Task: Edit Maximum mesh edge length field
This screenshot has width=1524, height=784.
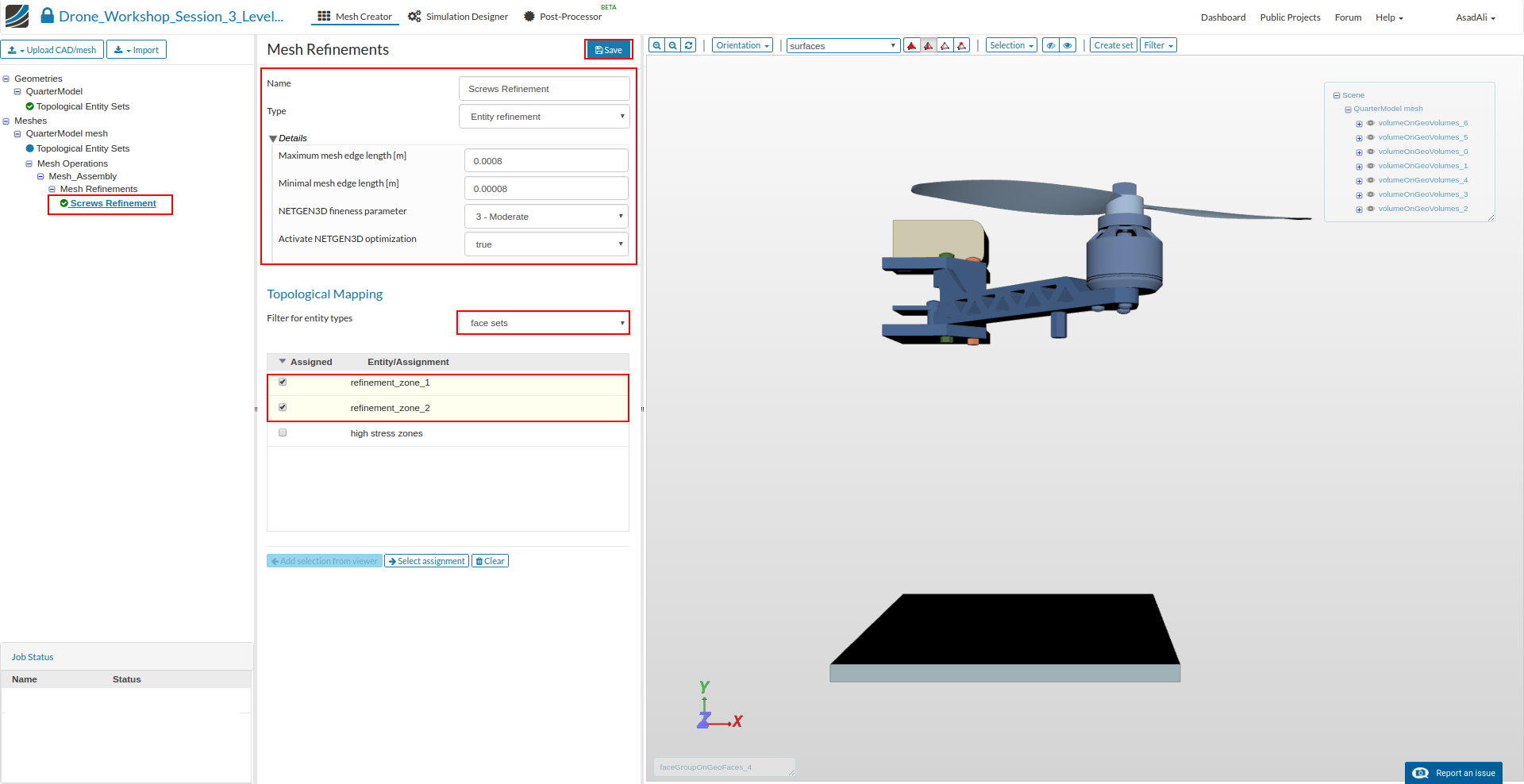Action: (x=546, y=161)
